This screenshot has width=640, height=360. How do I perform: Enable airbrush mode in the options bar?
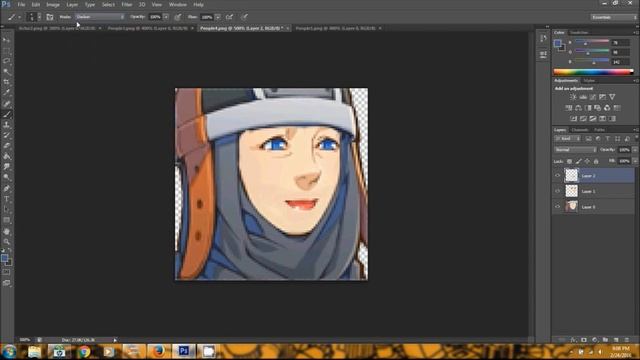(x=229, y=17)
